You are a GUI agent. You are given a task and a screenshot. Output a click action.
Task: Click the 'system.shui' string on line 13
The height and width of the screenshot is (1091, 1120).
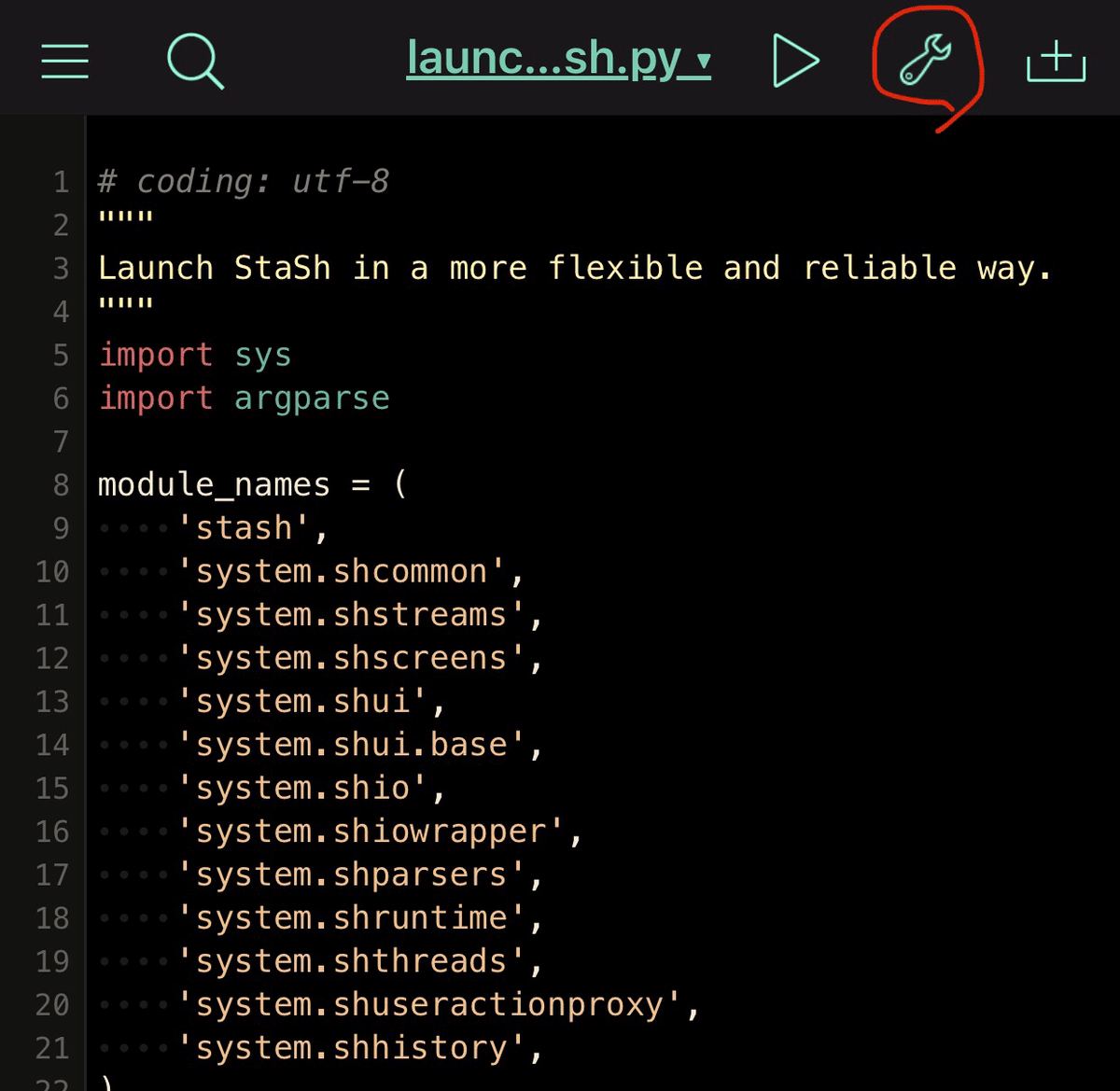pyautogui.click(x=302, y=702)
